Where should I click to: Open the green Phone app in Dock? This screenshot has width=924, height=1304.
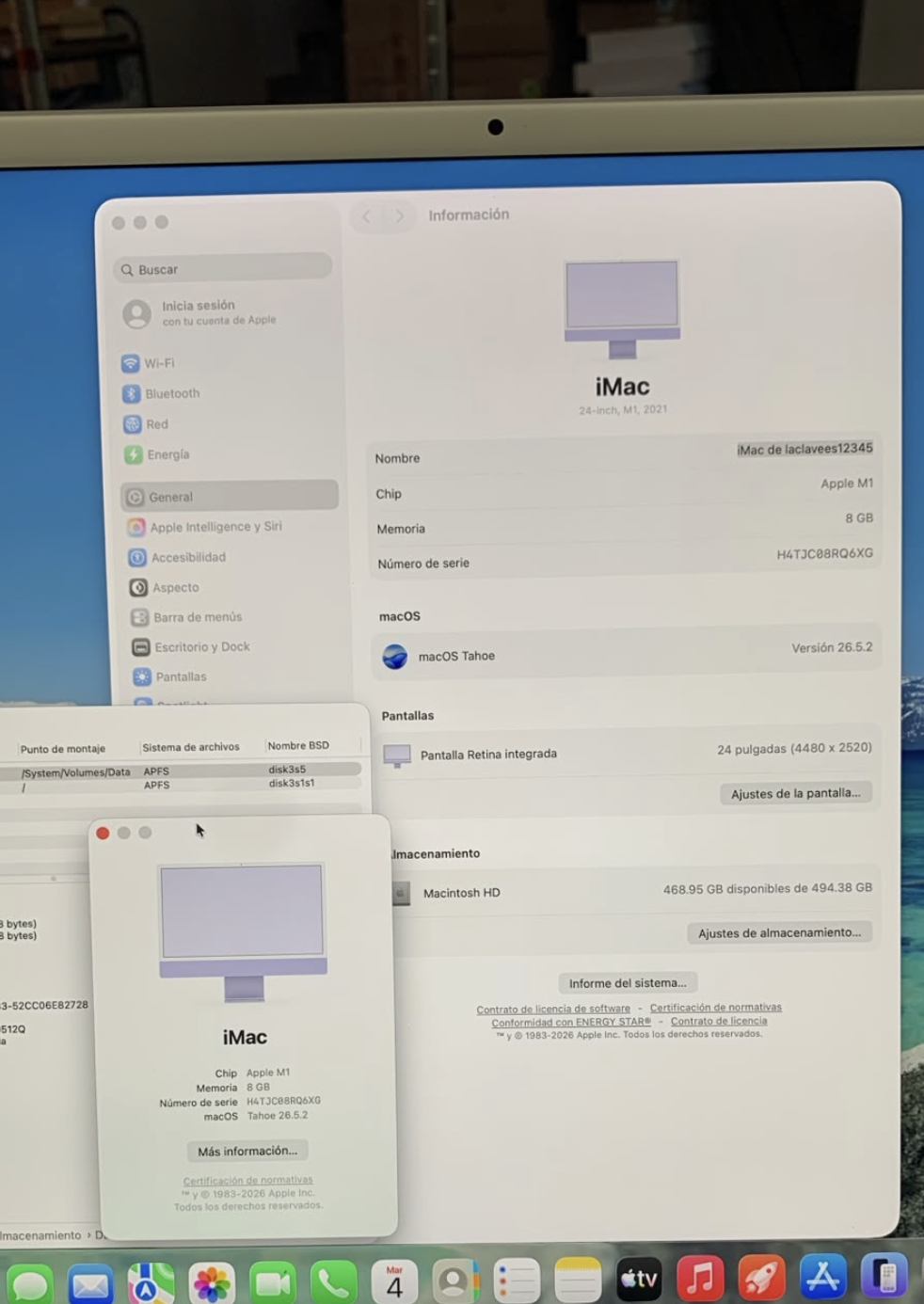coord(334,1281)
